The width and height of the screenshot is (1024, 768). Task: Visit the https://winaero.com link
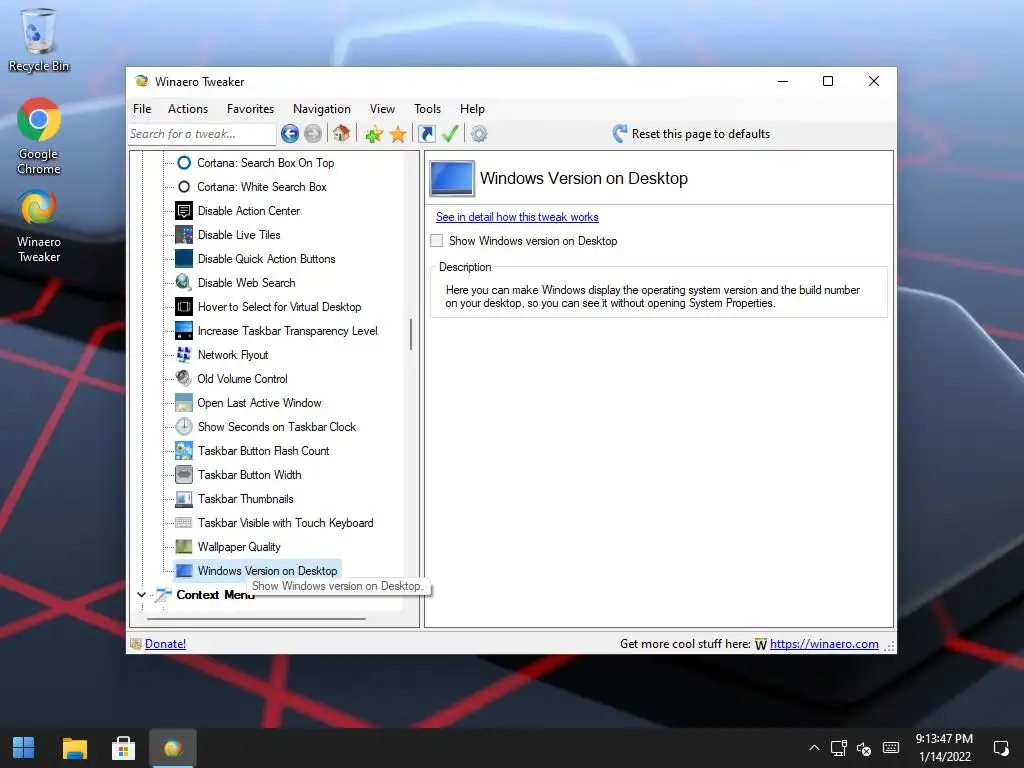[824, 644]
